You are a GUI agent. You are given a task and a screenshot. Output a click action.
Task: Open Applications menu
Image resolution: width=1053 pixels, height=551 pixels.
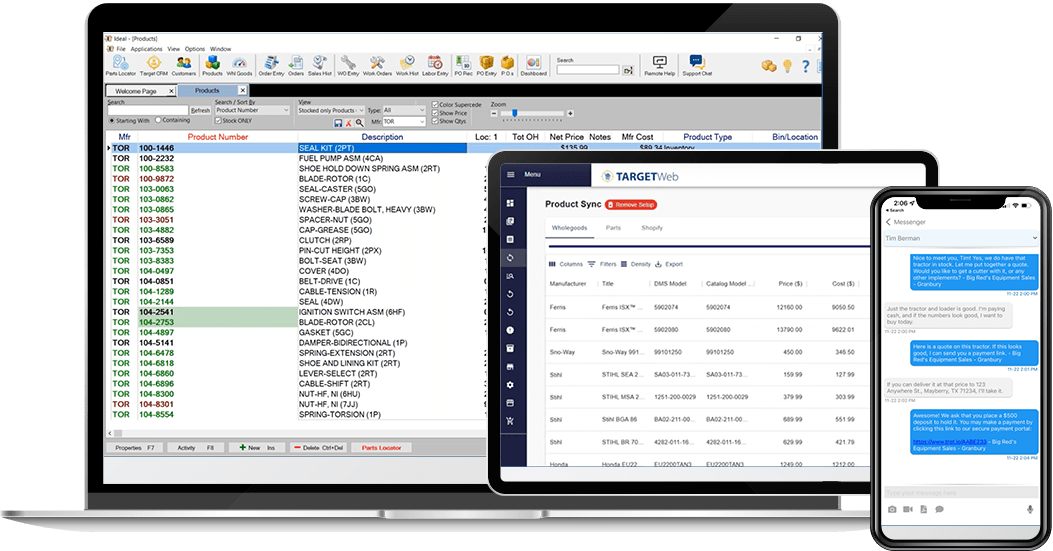coord(146,49)
